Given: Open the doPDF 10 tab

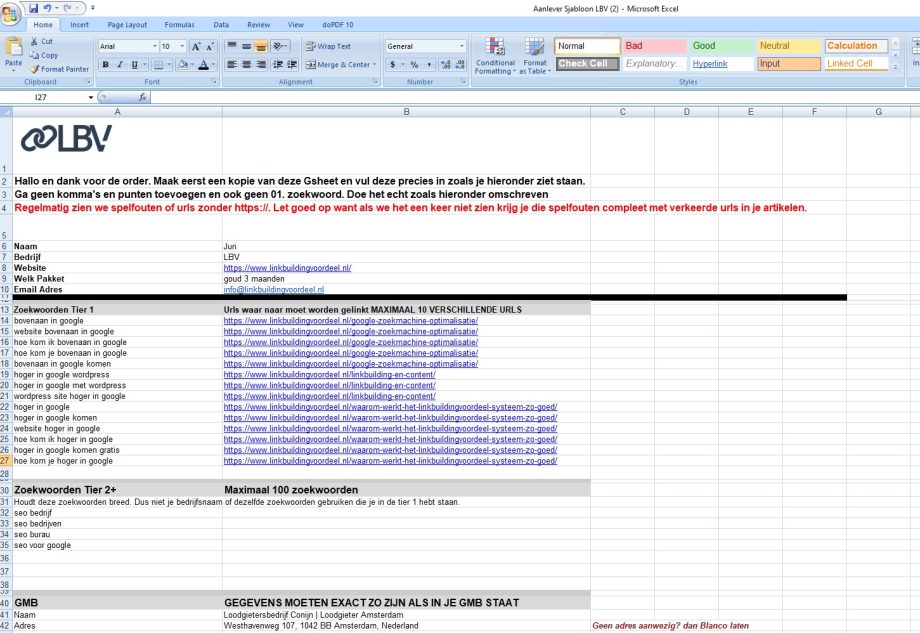Looking at the screenshot, I should pyautogui.click(x=337, y=25).
